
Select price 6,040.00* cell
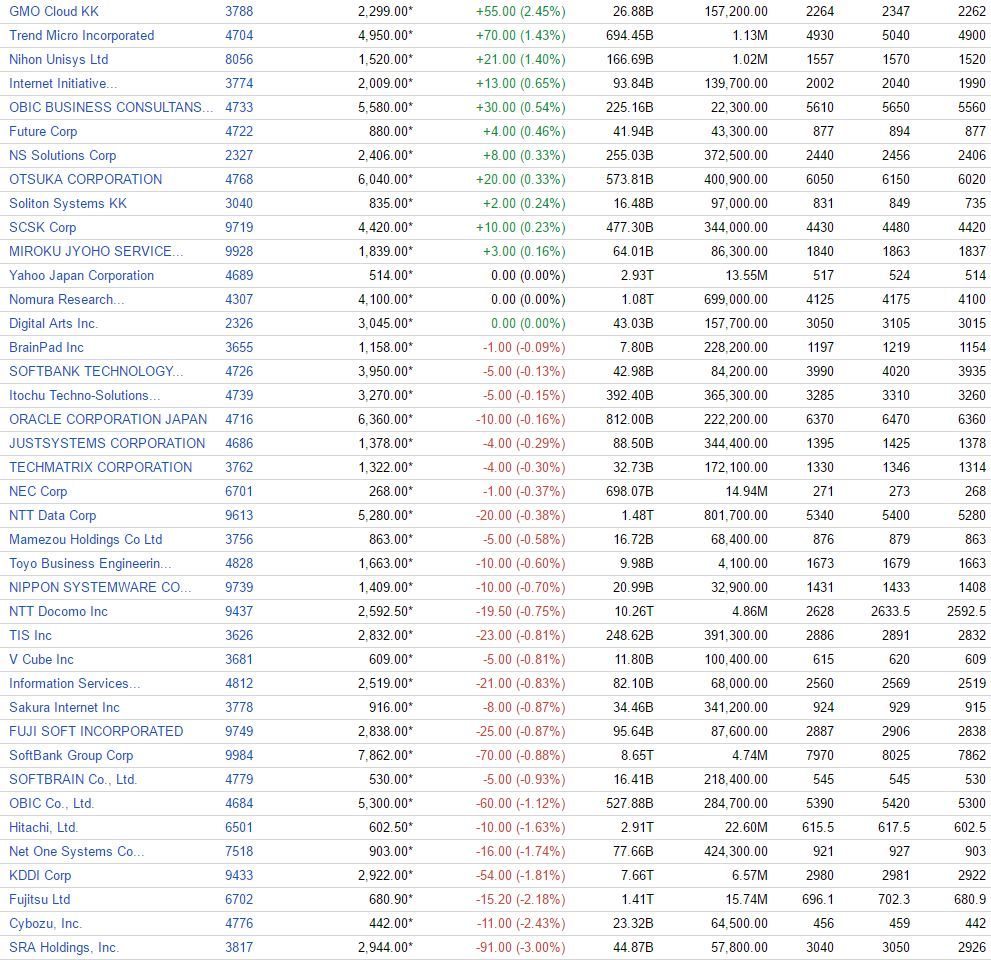tap(386, 179)
